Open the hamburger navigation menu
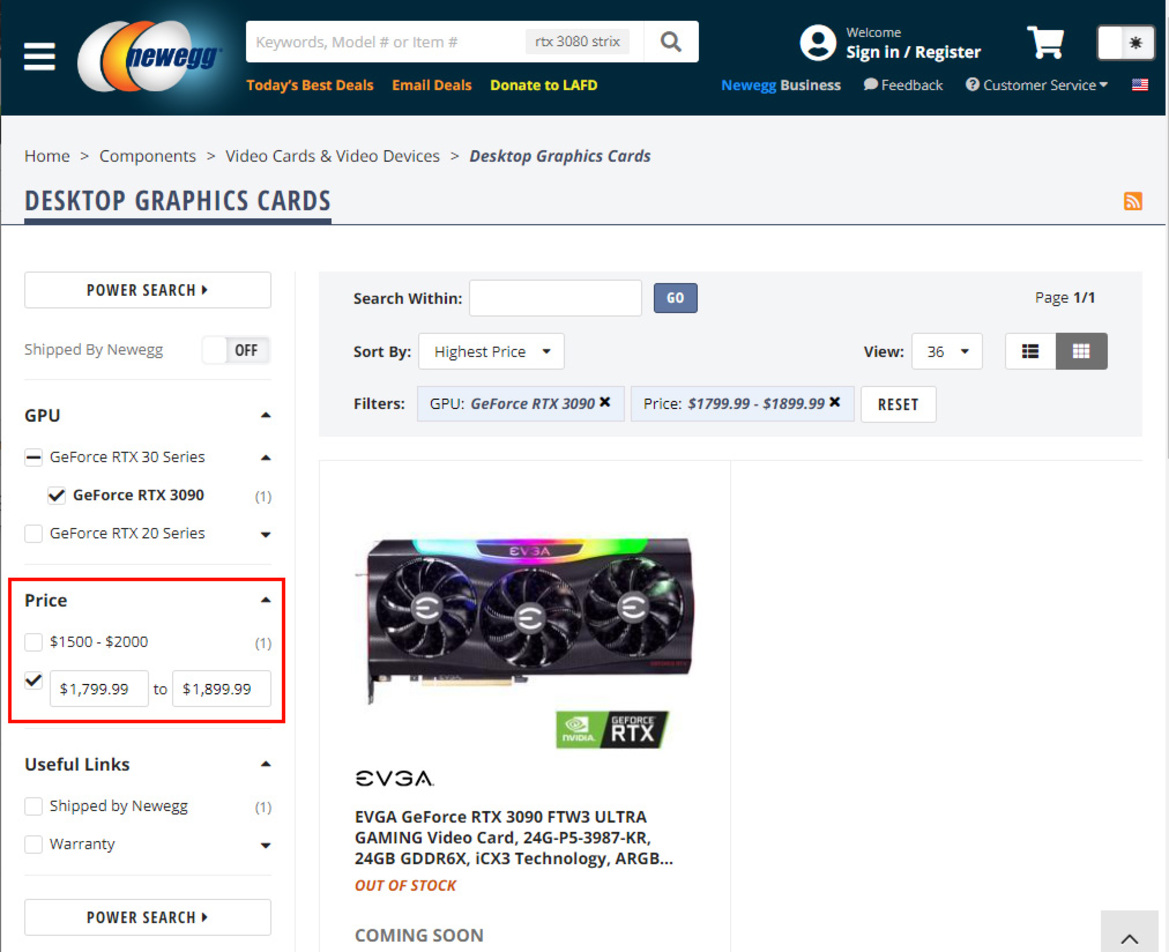1169x952 pixels. [x=40, y=57]
